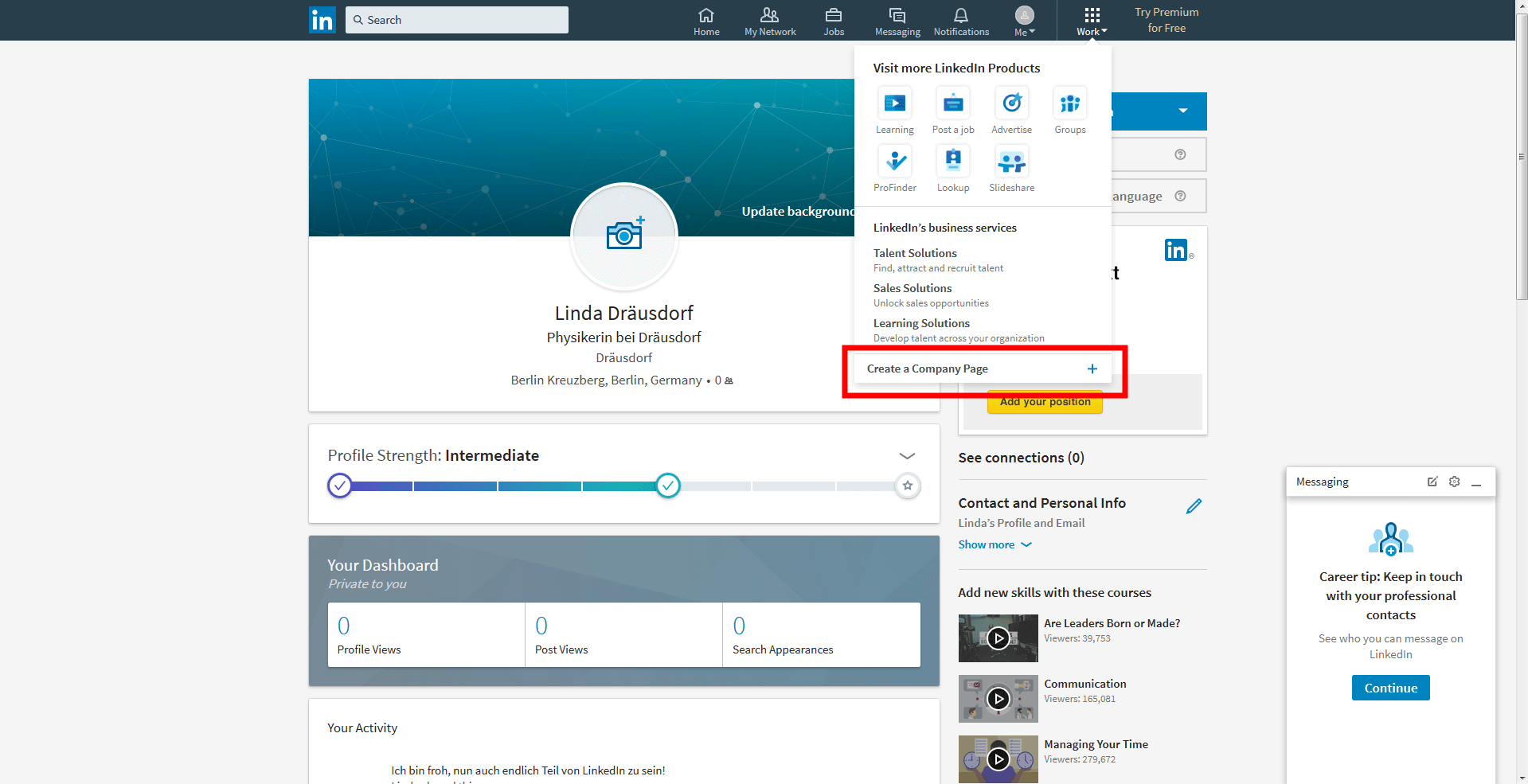Click the first profile strength checkpoint circle

coord(340,486)
